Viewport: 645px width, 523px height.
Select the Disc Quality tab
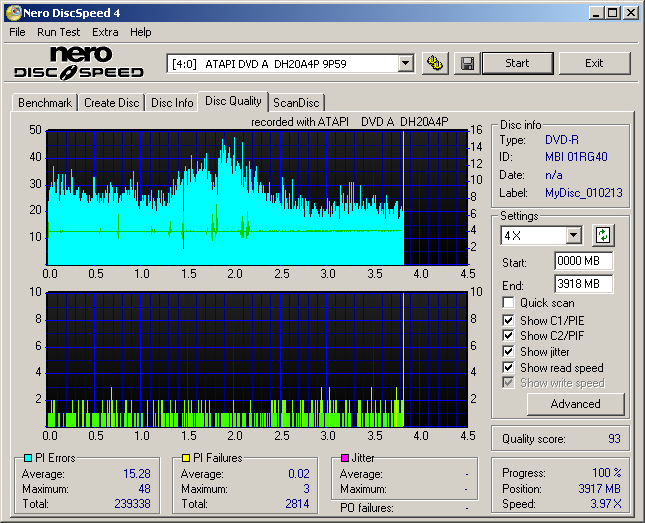point(233,101)
